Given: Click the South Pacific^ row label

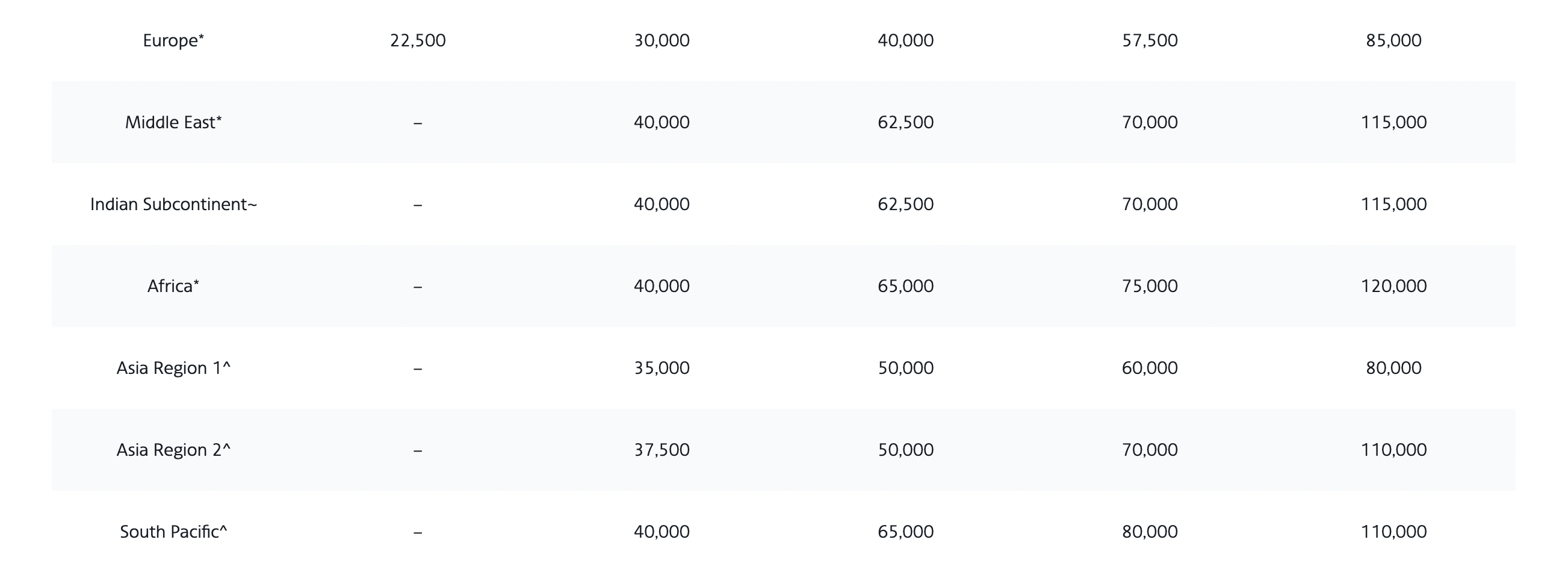Looking at the screenshot, I should 173,532.
